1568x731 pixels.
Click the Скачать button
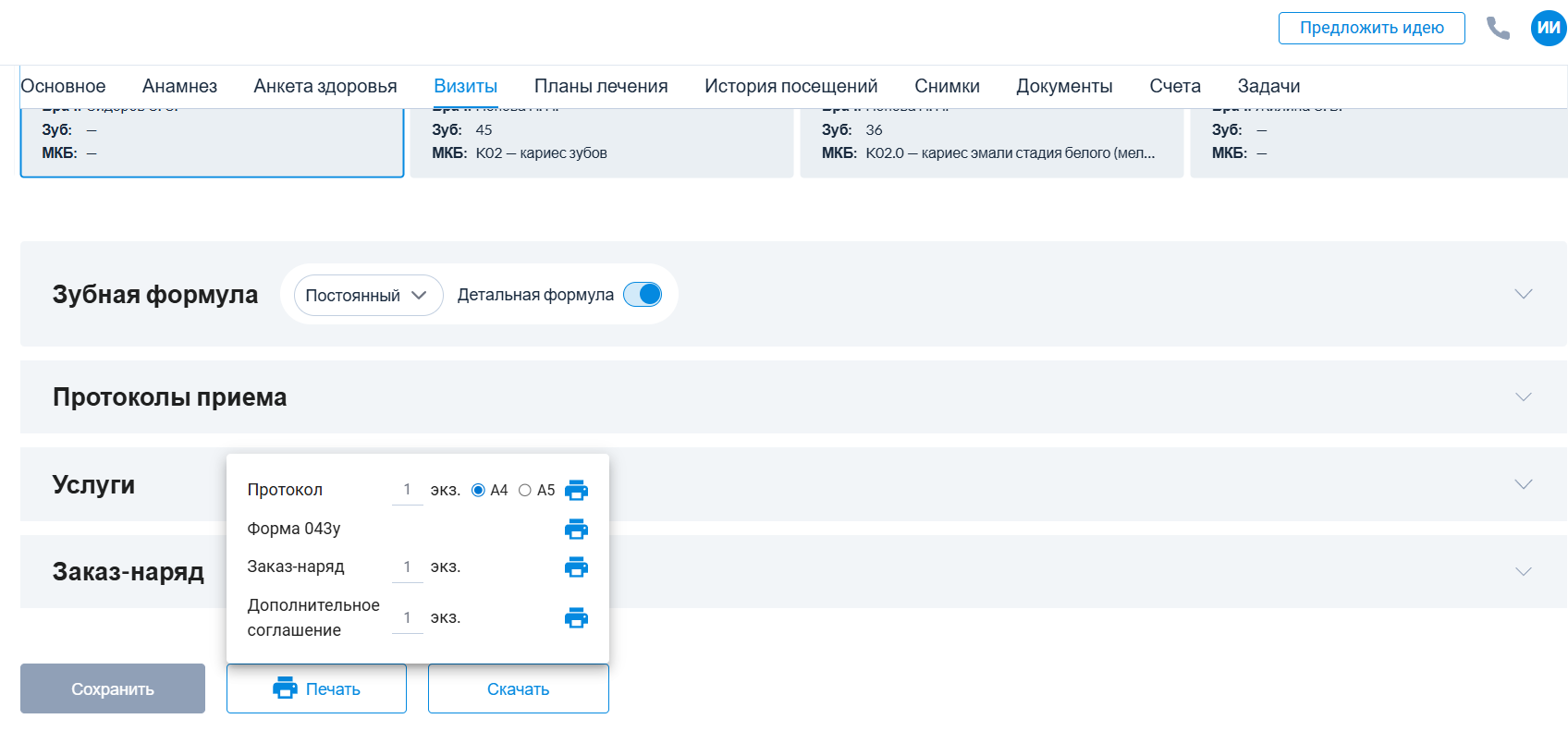click(x=519, y=688)
